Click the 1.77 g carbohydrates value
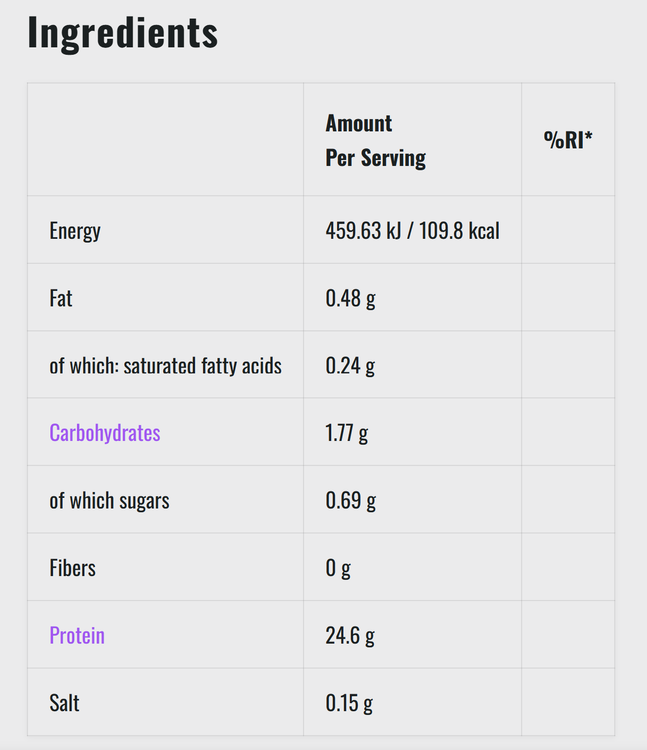 point(348,433)
